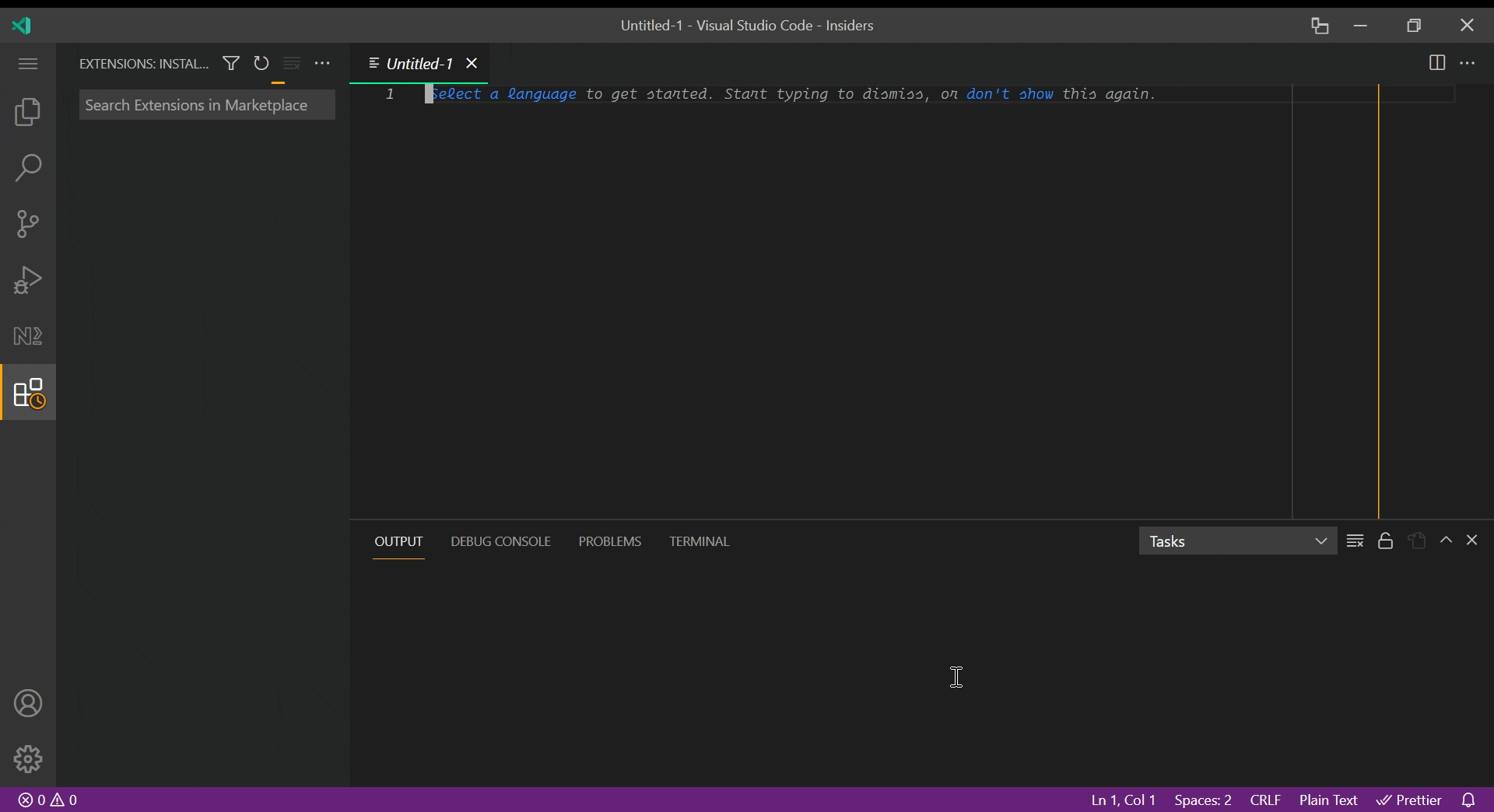The width and height of the screenshot is (1494, 812).
Task: Switch to the Terminal tab
Action: pos(700,541)
